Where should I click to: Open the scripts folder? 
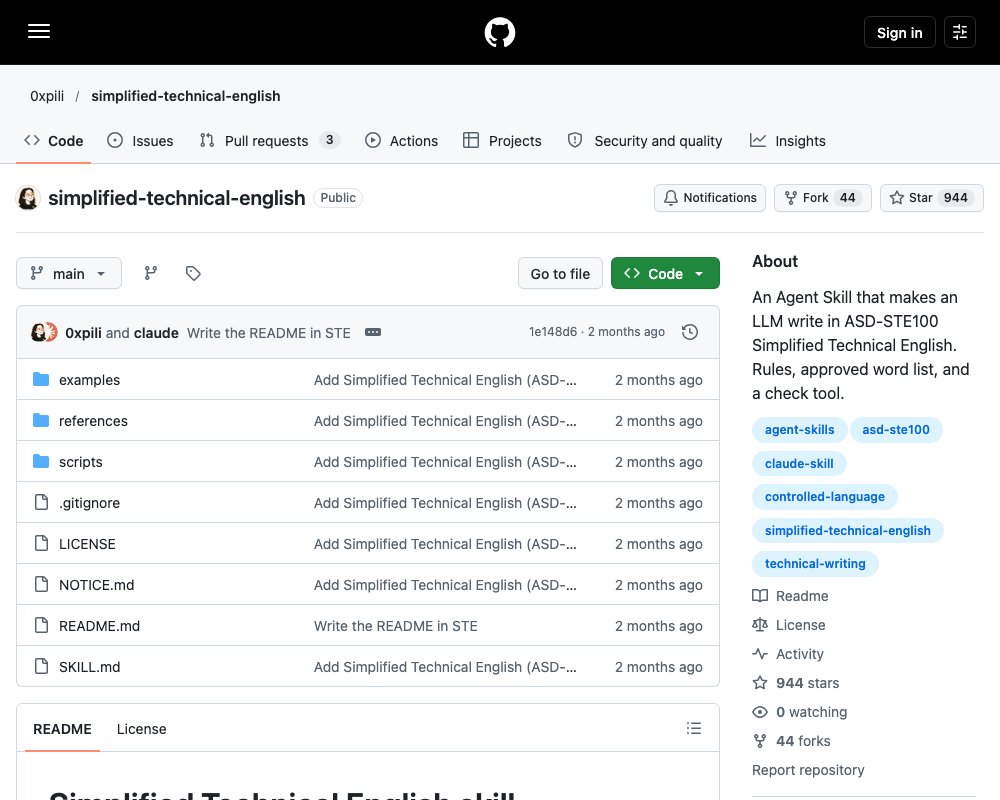[x=80, y=462]
